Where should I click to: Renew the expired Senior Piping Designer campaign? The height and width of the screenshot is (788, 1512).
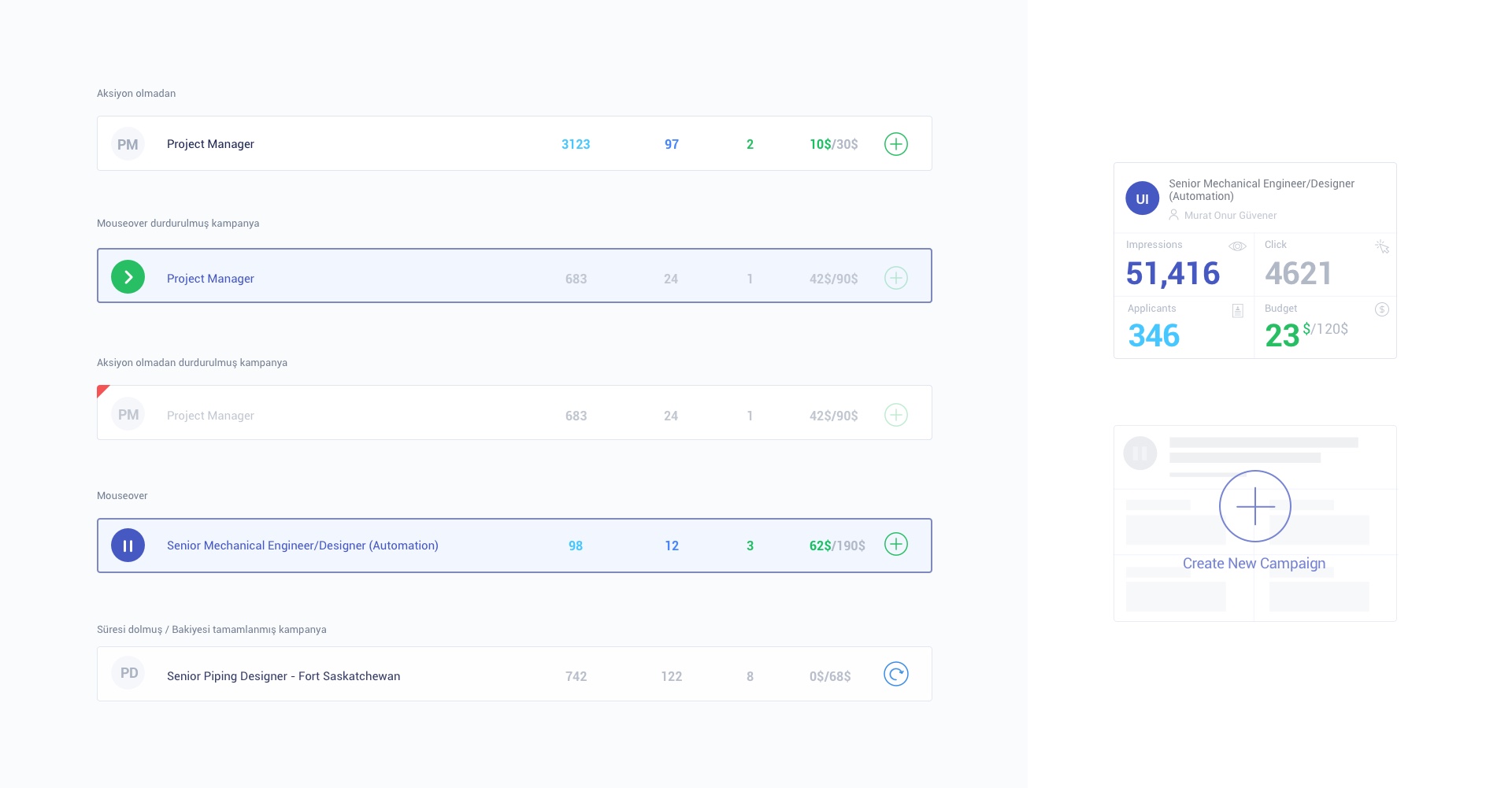tap(895, 675)
